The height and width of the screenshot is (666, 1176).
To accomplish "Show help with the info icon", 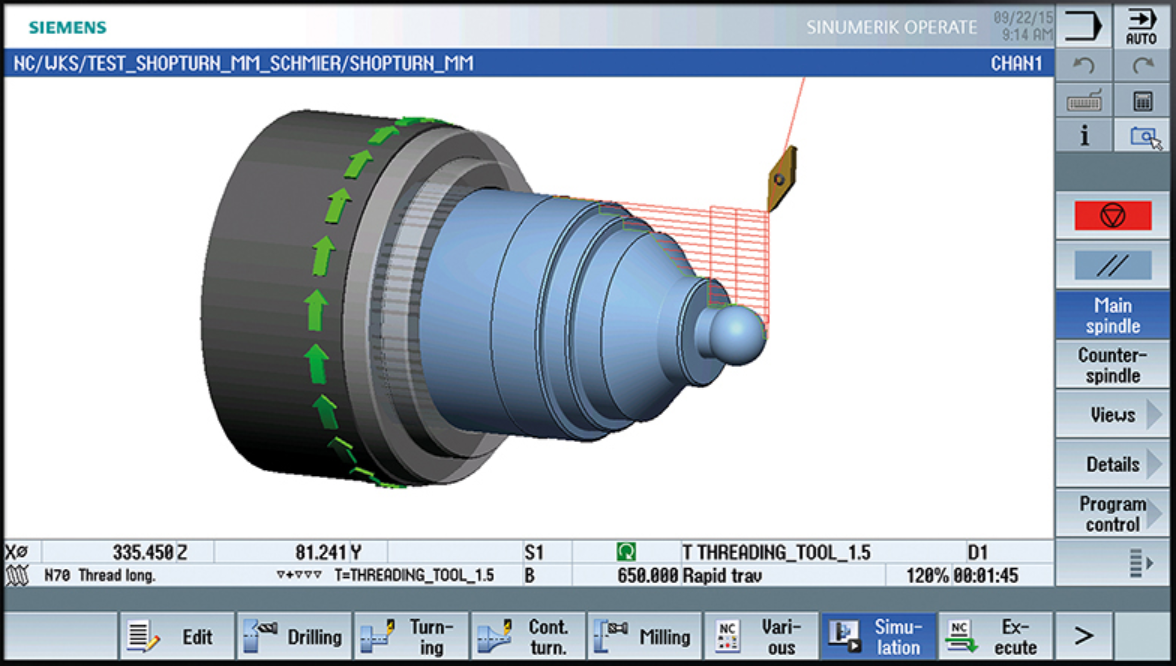I will point(1083,136).
